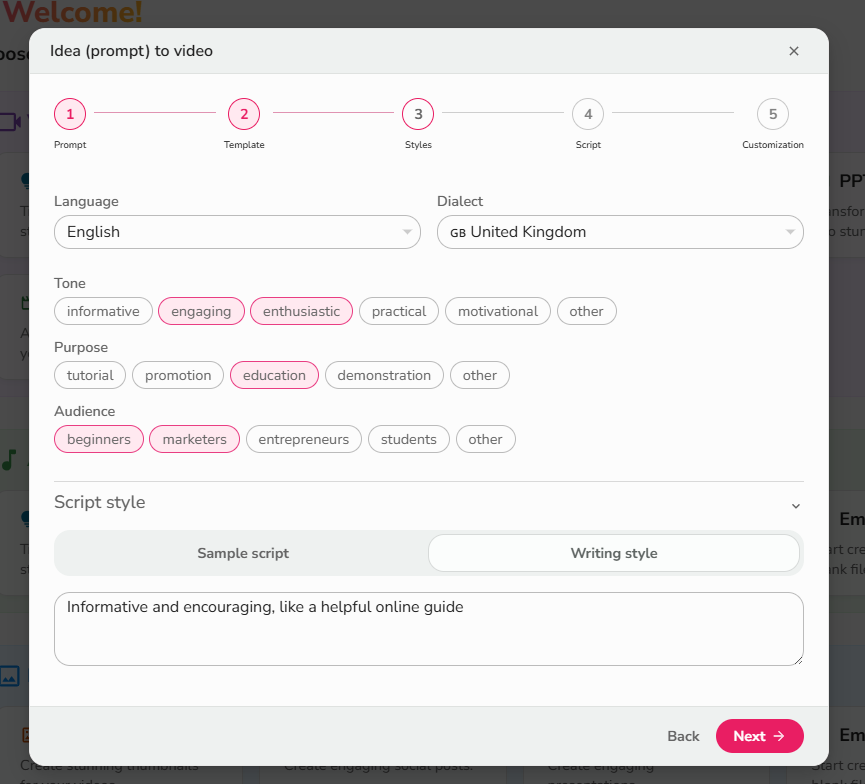Open the Language dropdown
The width and height of the screenshot is (865, 784).
coord(237,232)
